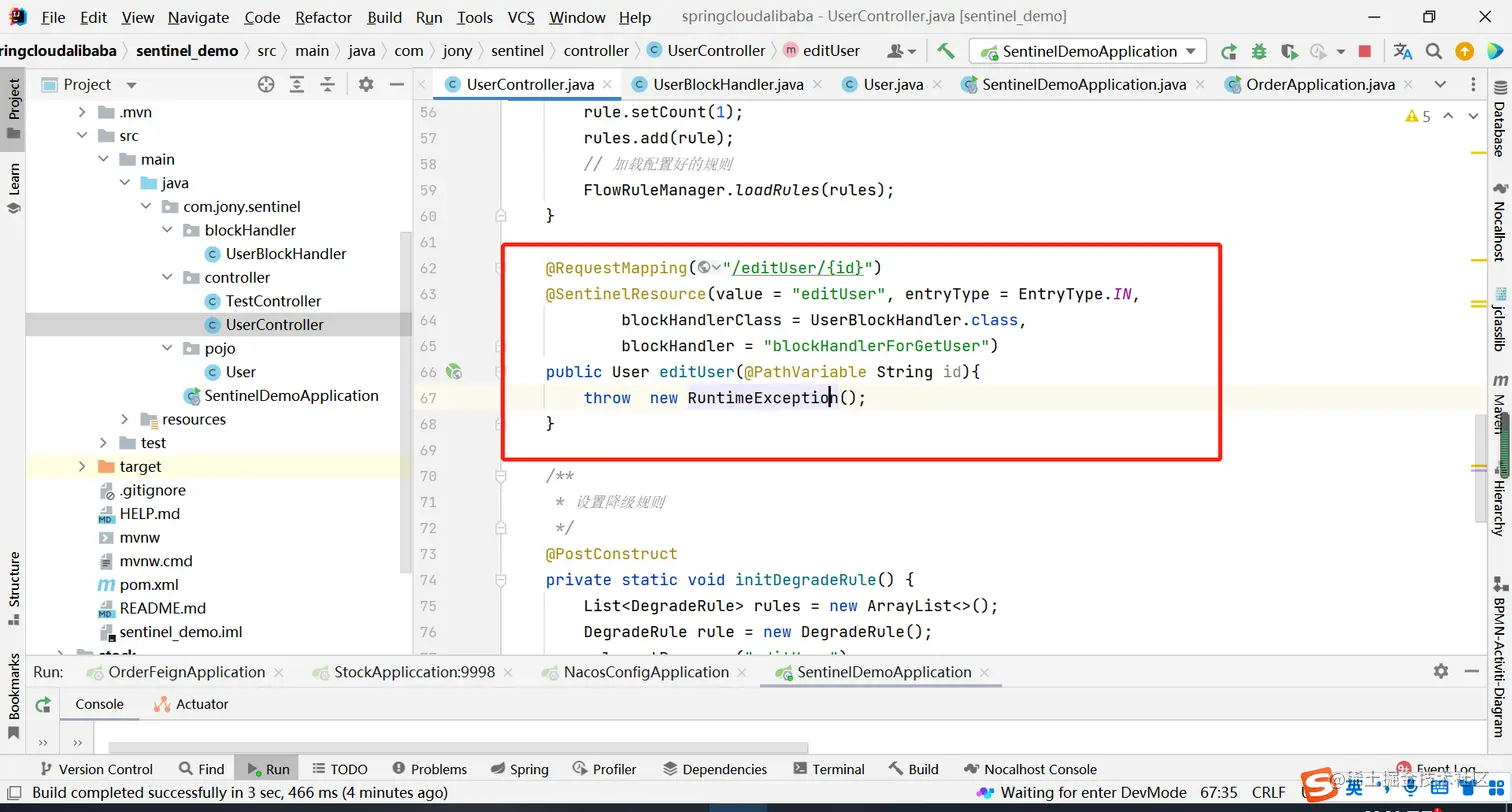This screenshot has height=812, width=1512.
Task: Open Run panel settings gear
Action: click(x=1441, y=671)
